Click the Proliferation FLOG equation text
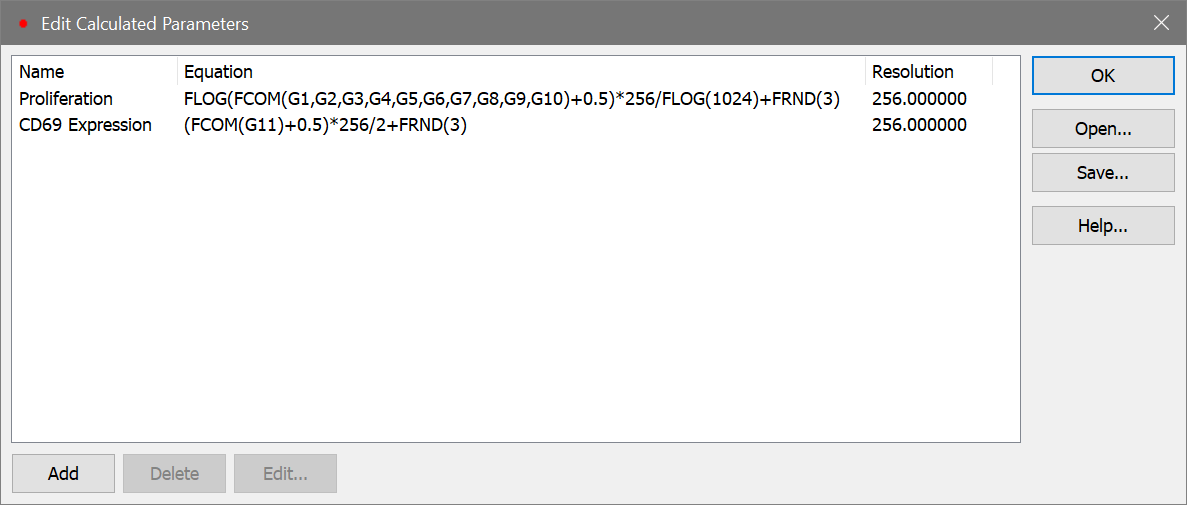Screen dimensions: 1187x505 [x=512, y=99]
